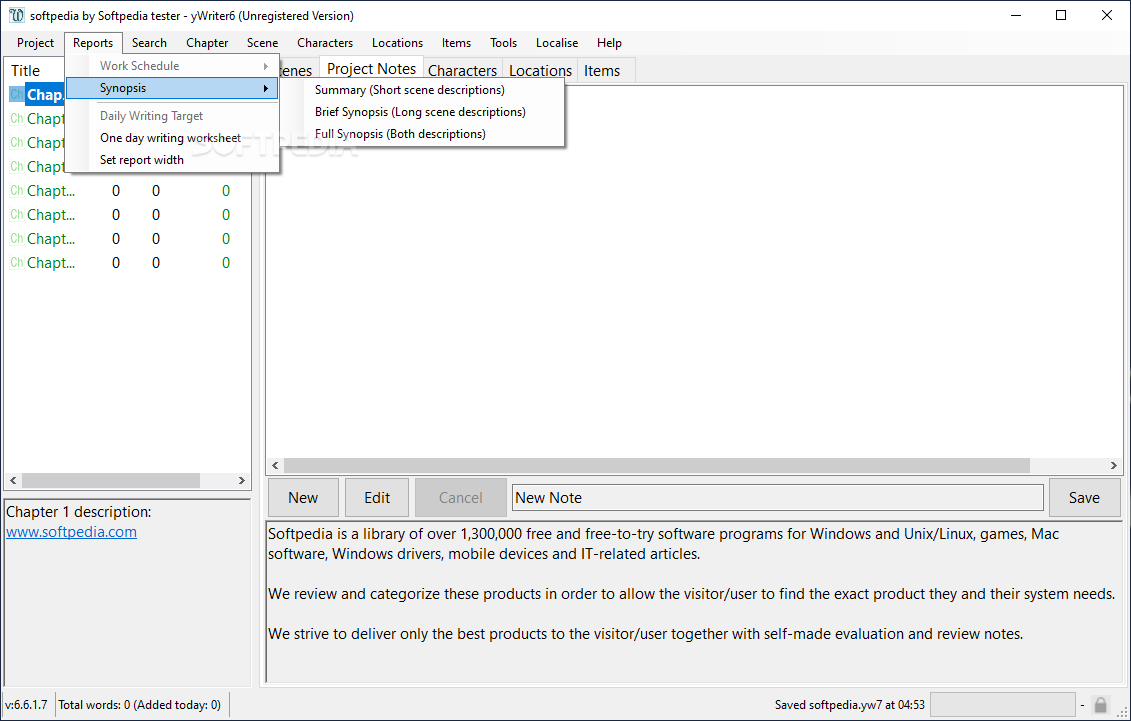Open the Search menu
Viewport: 1131px width, 721px height.
(149, 43)
